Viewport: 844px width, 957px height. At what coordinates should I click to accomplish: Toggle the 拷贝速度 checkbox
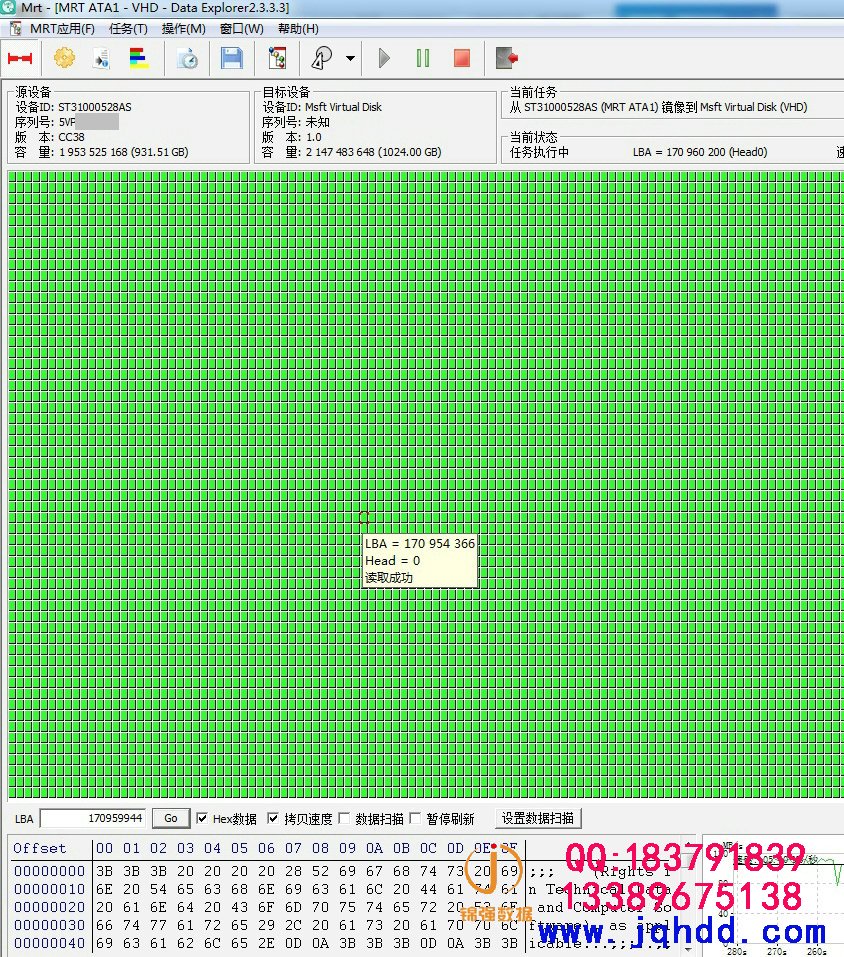pos(273,818)
